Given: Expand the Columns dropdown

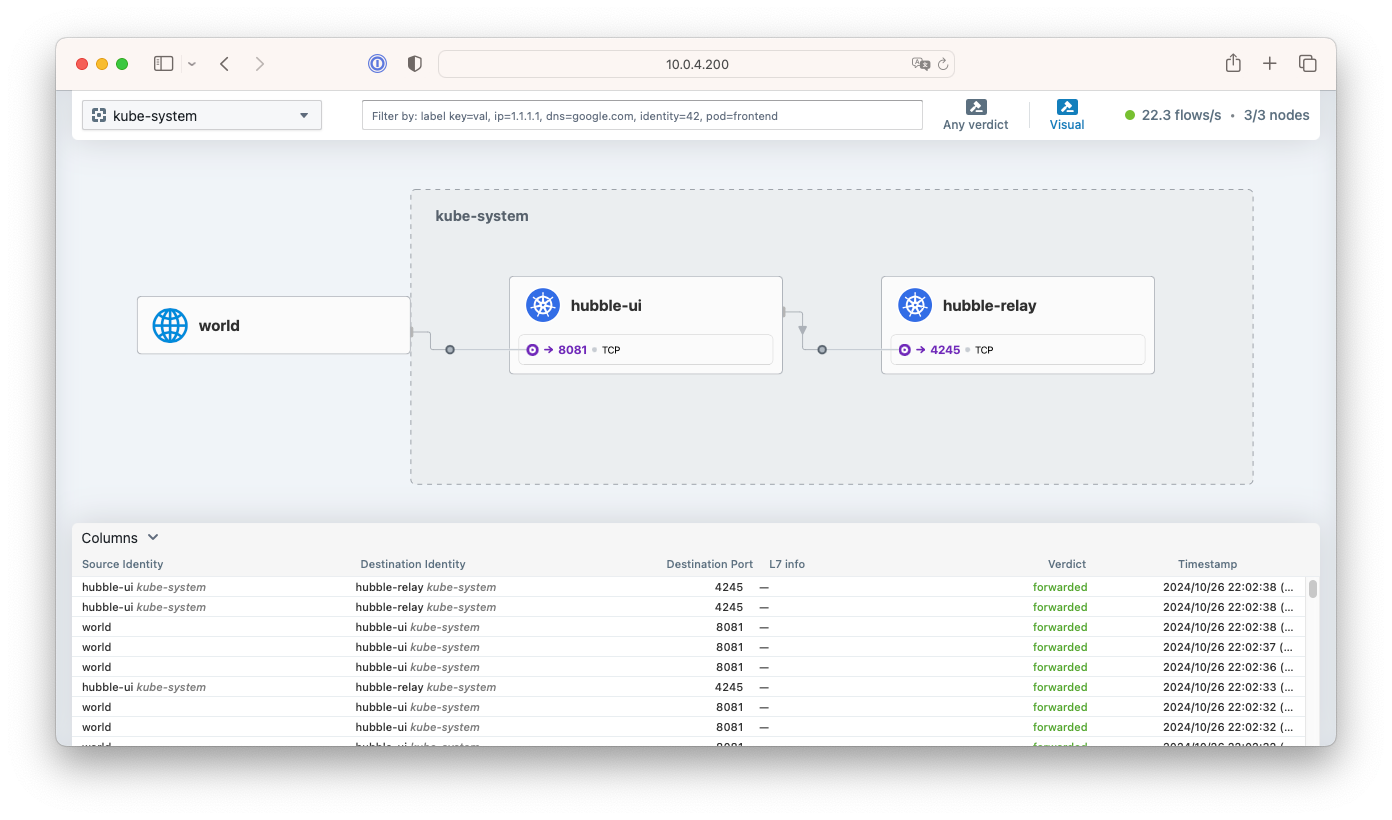Looking at the screenshot, I should pyautogui.click(x=120, y=538).
